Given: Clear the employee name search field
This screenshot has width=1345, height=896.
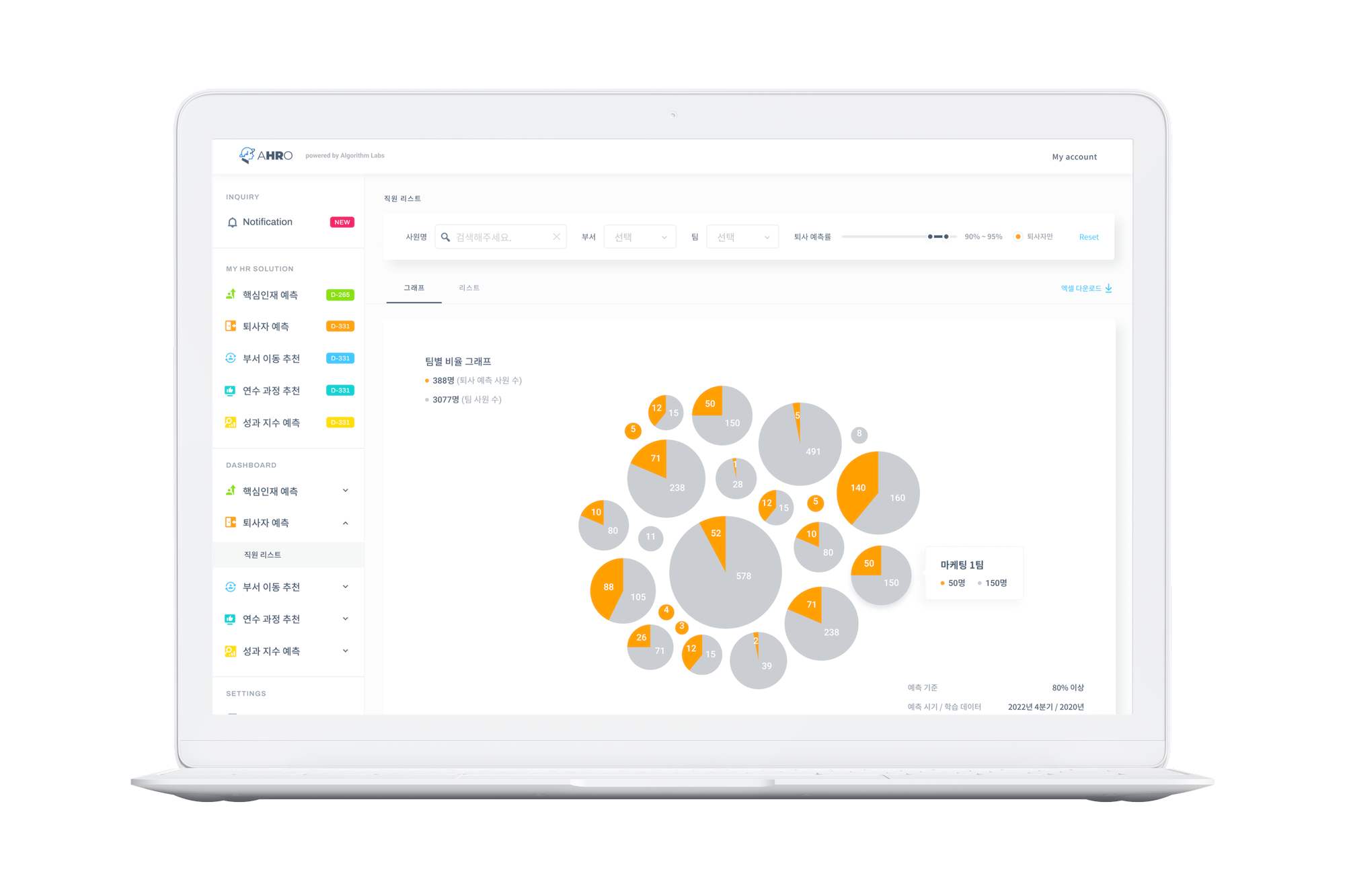Looking at the screenshot, I should point(556,237).
